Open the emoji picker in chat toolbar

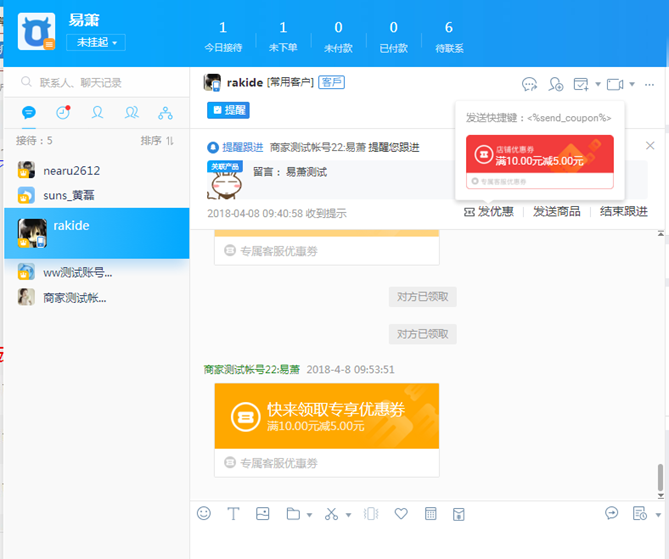pyautogui.click(x=204, y=513)
